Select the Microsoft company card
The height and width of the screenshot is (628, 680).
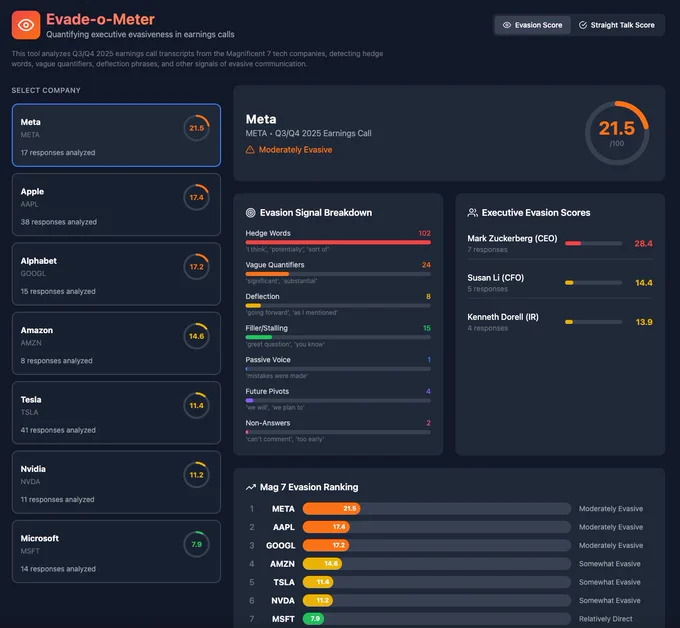click(x=116, y=551)
